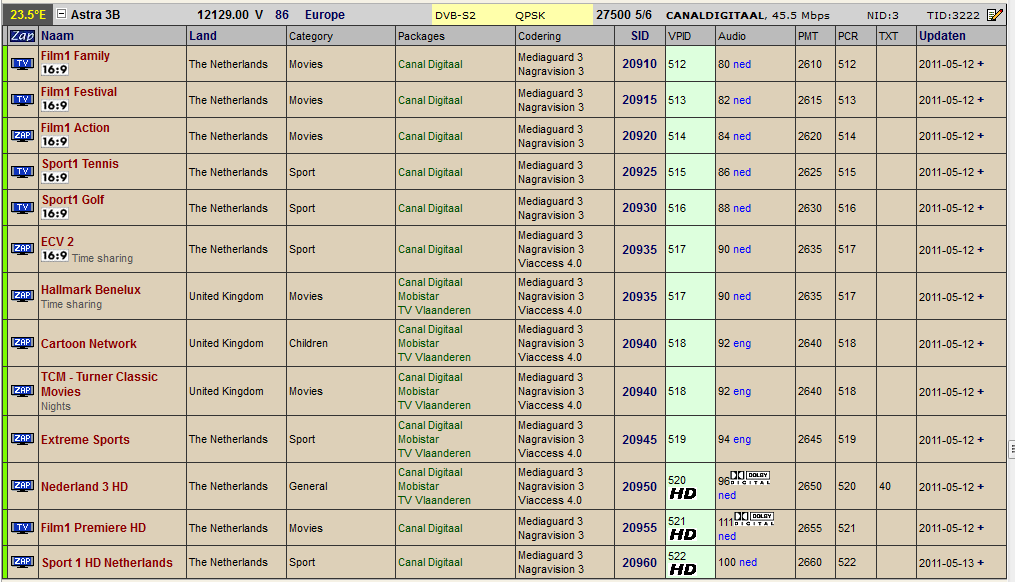The image size is (1015, 582).
Task: Click the side panel handle at right edge
Action: [x=1011, y=449]
